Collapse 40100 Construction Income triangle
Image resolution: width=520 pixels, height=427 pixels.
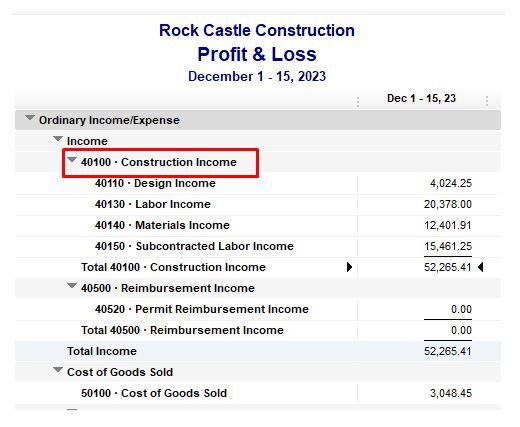click(x=72, y=160)
